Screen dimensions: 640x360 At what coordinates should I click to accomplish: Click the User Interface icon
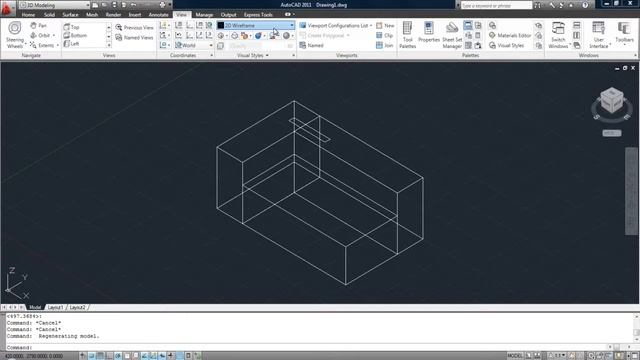598,35
